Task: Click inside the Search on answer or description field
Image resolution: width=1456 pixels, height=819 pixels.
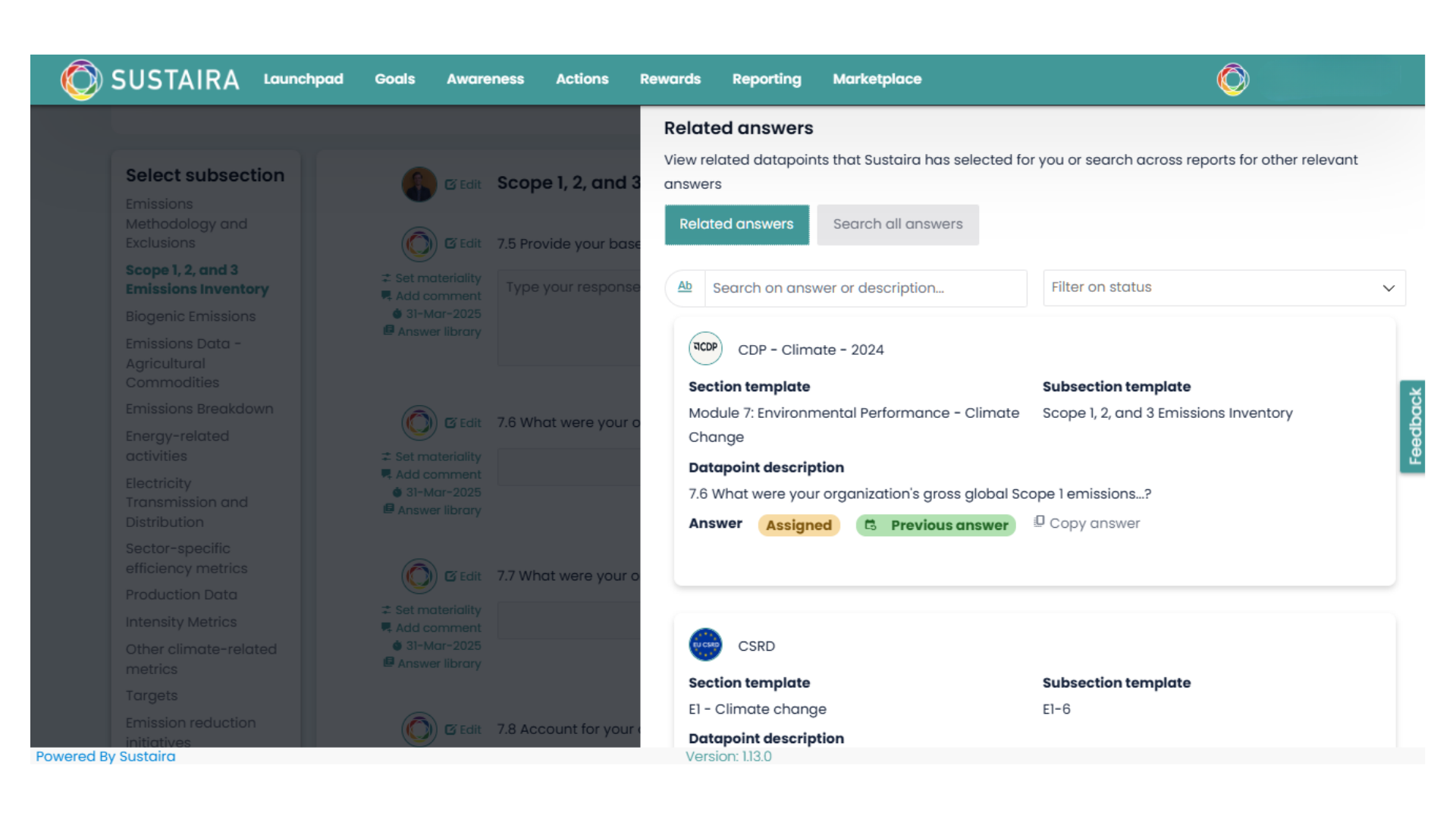Action: click(864, 287)
